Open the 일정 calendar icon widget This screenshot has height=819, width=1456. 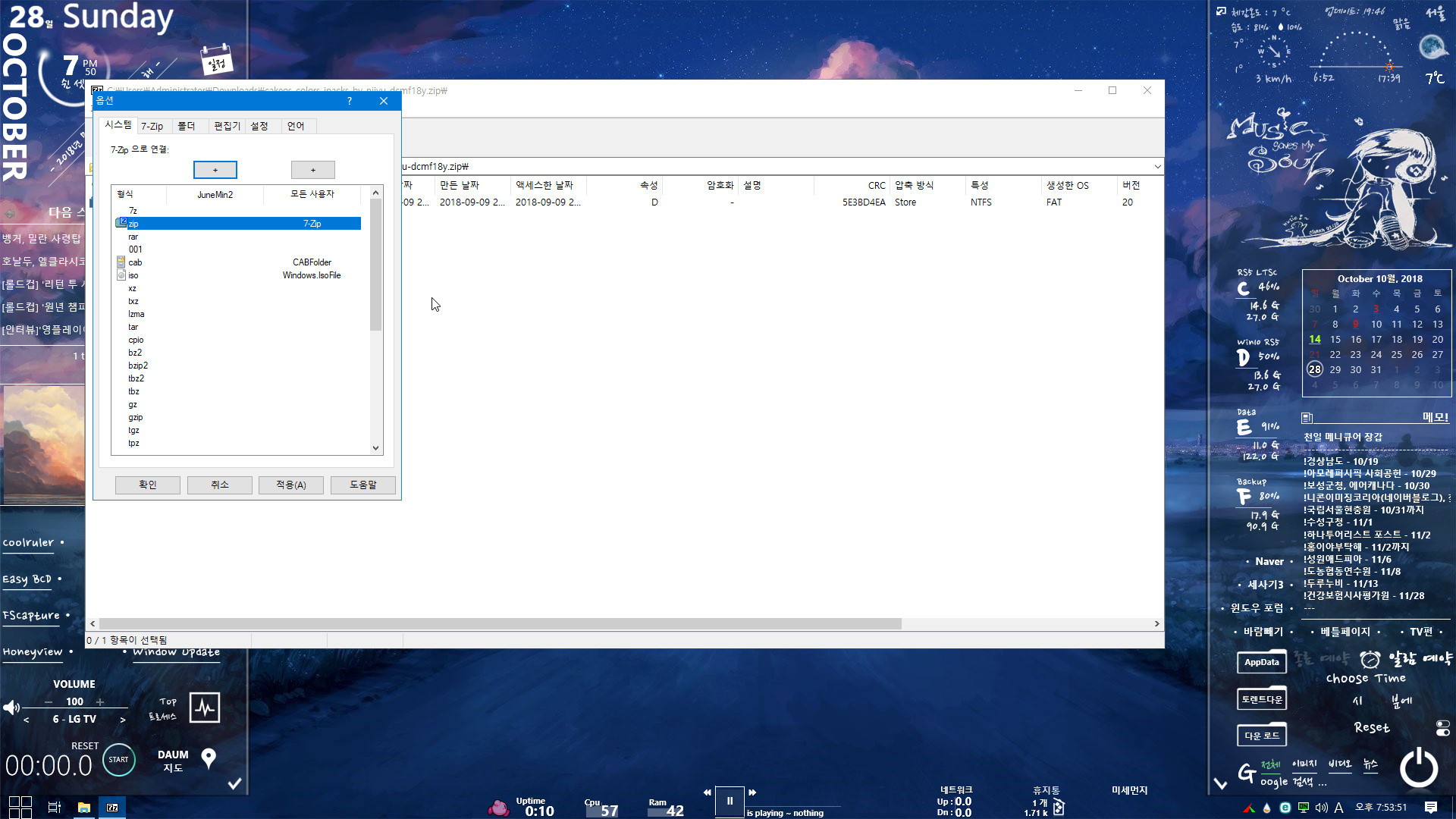point(216,60)
